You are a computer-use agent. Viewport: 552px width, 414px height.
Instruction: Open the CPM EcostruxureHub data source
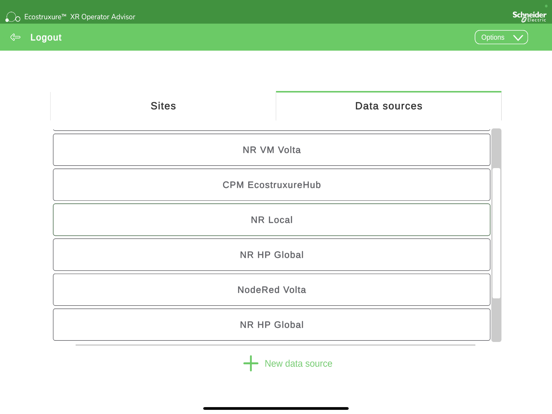271,184
